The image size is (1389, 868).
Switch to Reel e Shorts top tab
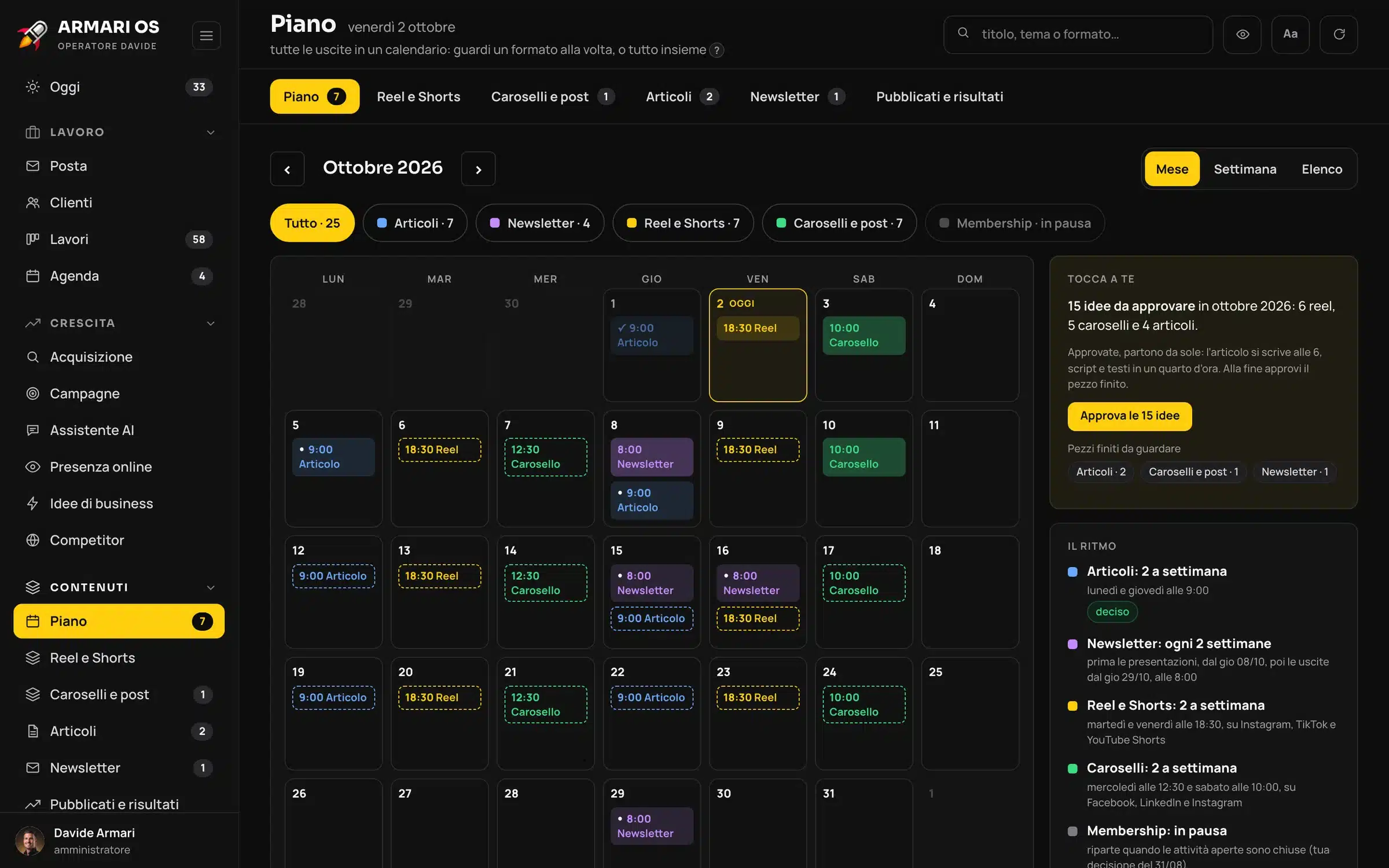[x=418, y=97]
